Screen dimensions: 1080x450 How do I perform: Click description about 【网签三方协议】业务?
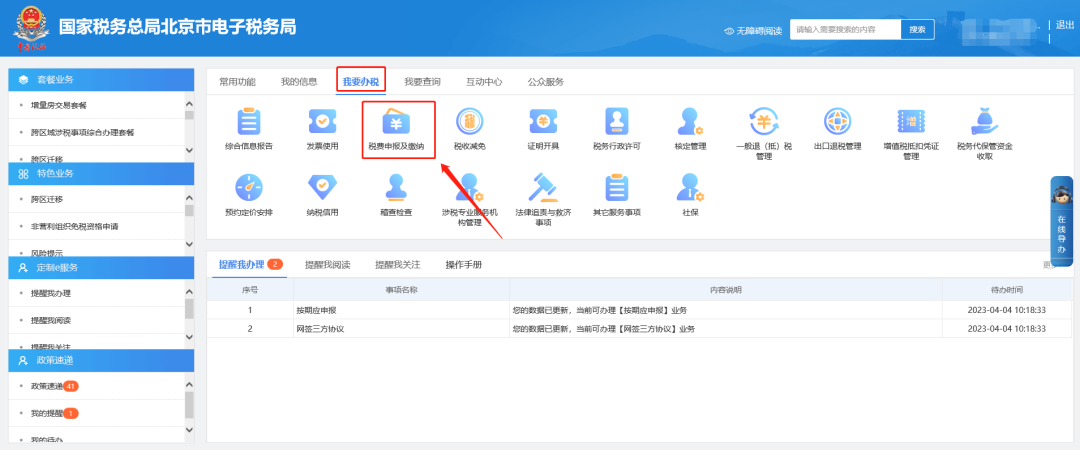click(x=604, y=329)
